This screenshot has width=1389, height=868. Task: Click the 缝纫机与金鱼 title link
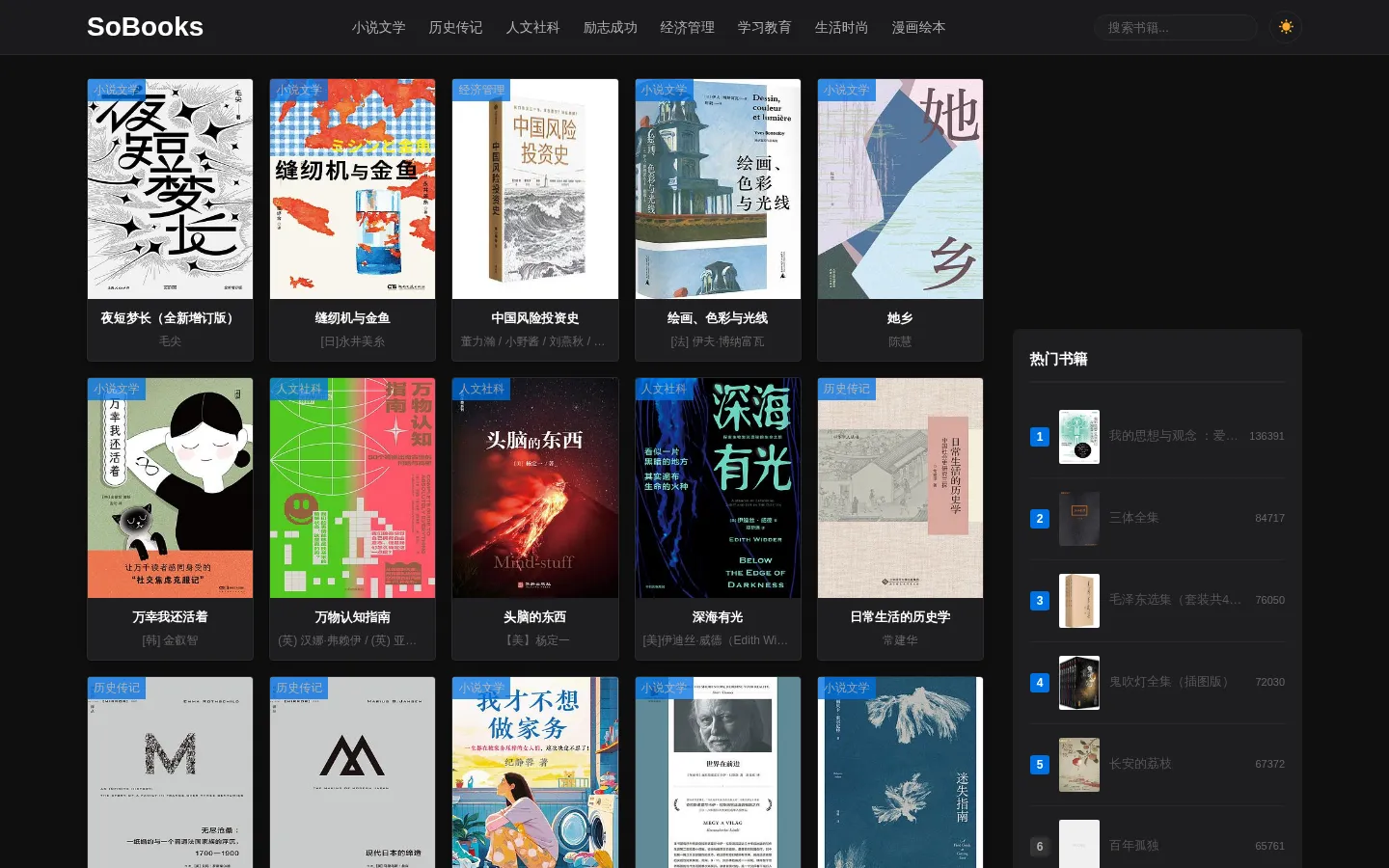coord(352,318)
